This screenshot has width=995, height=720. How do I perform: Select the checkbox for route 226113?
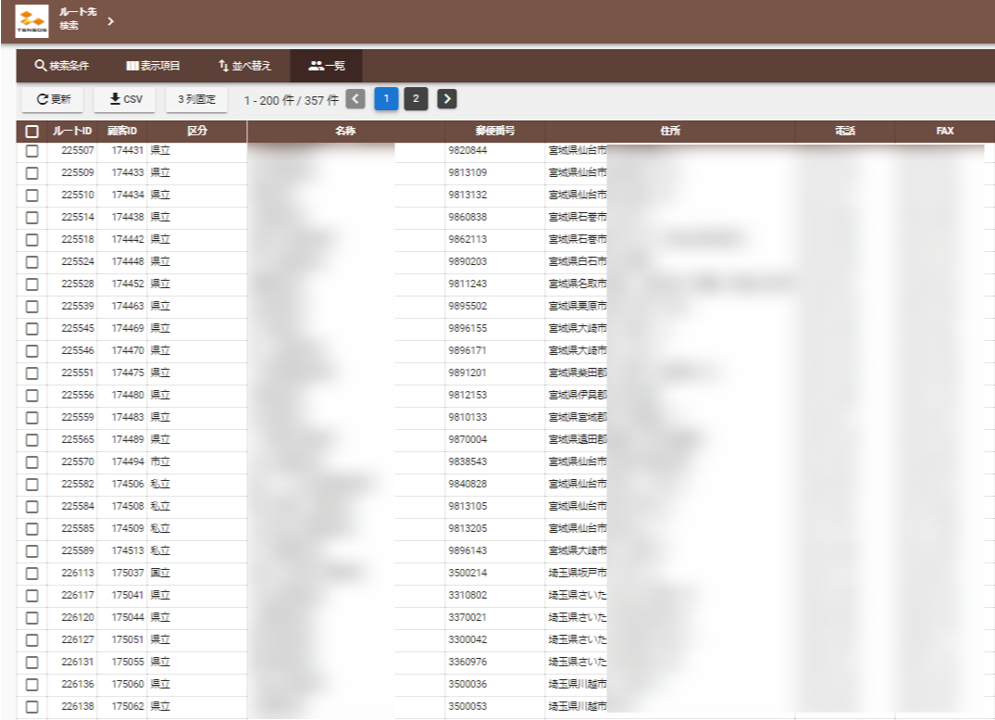[x=32, y=573]
